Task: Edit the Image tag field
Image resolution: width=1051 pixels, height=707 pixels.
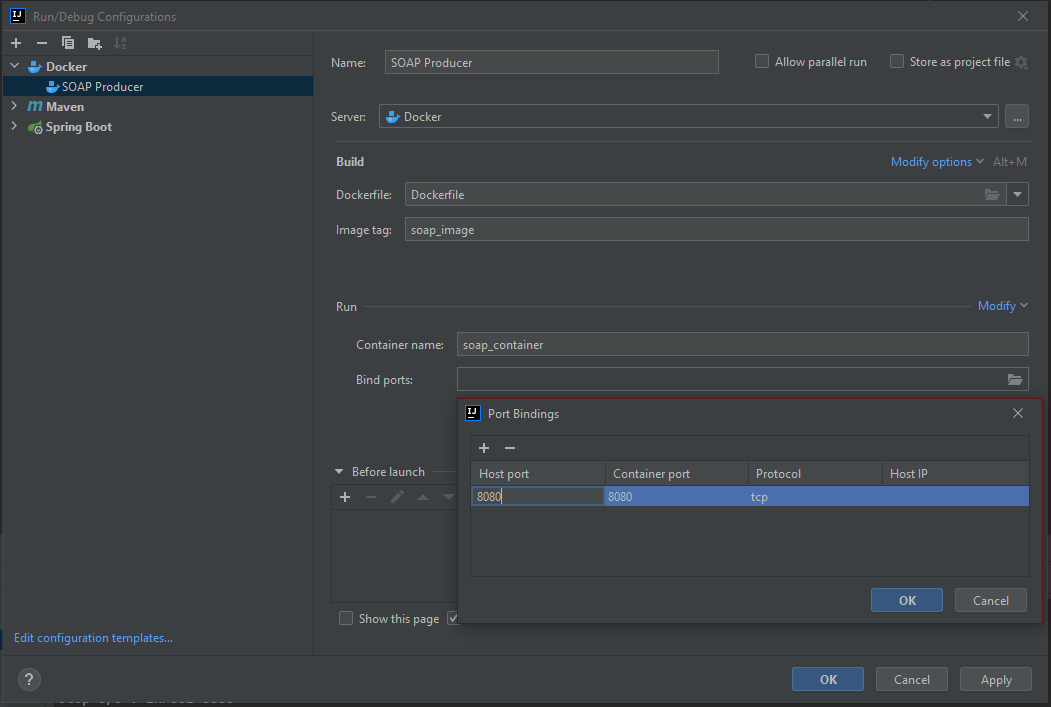Action: click(717, 229)
